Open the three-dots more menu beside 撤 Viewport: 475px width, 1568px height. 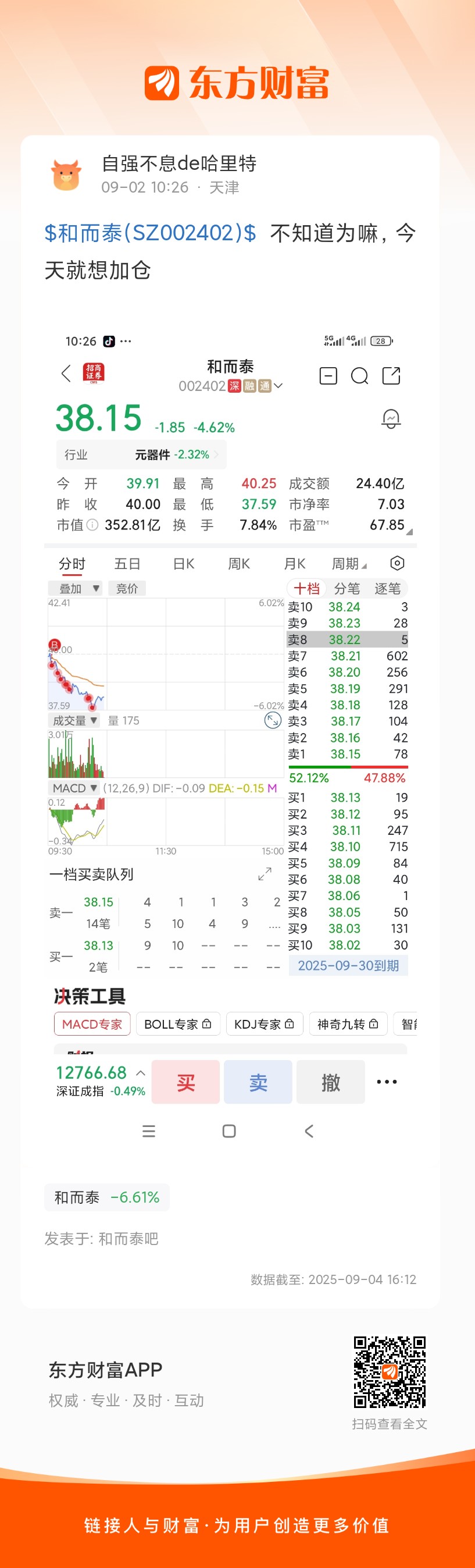click(x=387, y=1082)
